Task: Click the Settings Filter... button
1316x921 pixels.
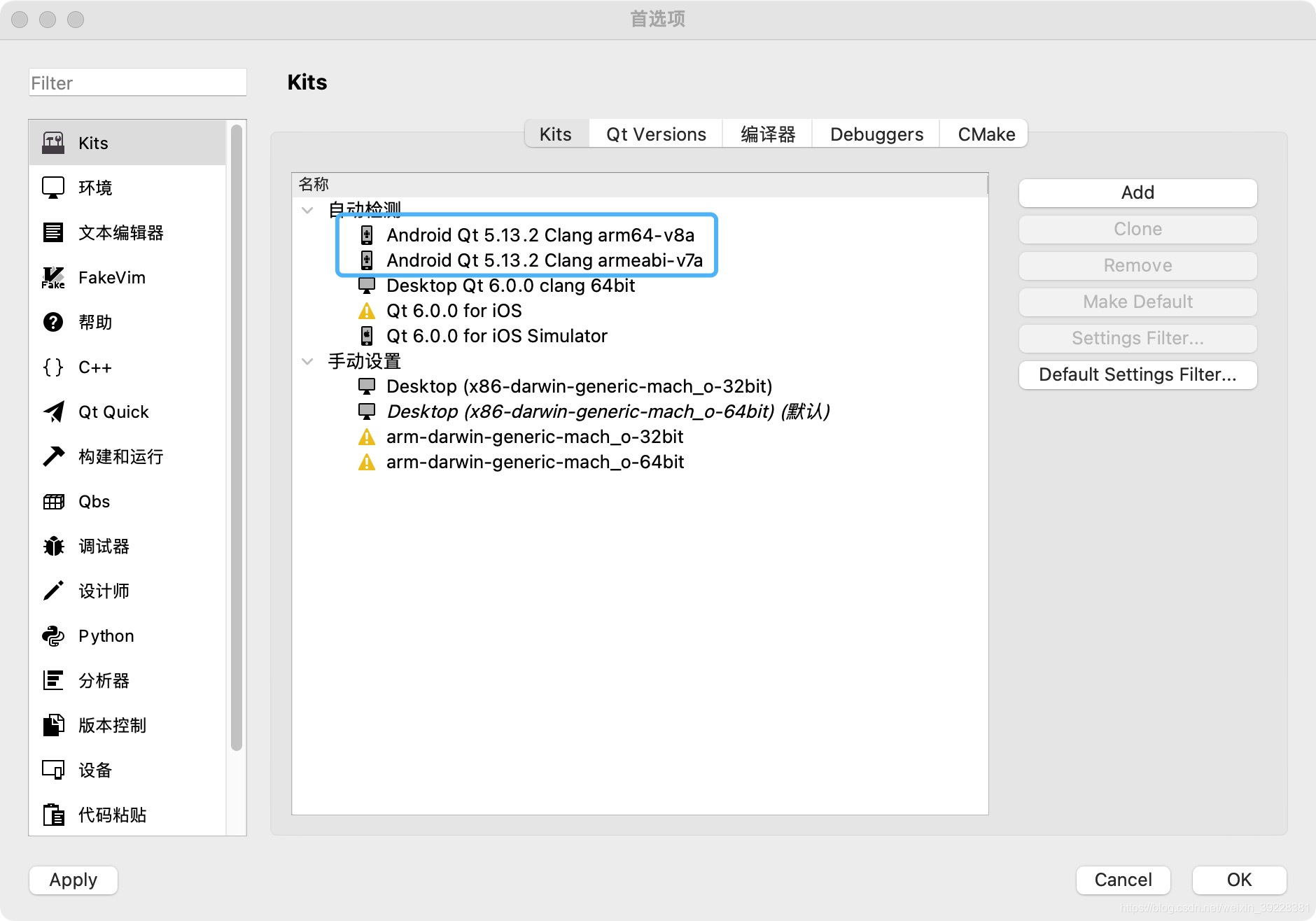Action: point(1137,338)
